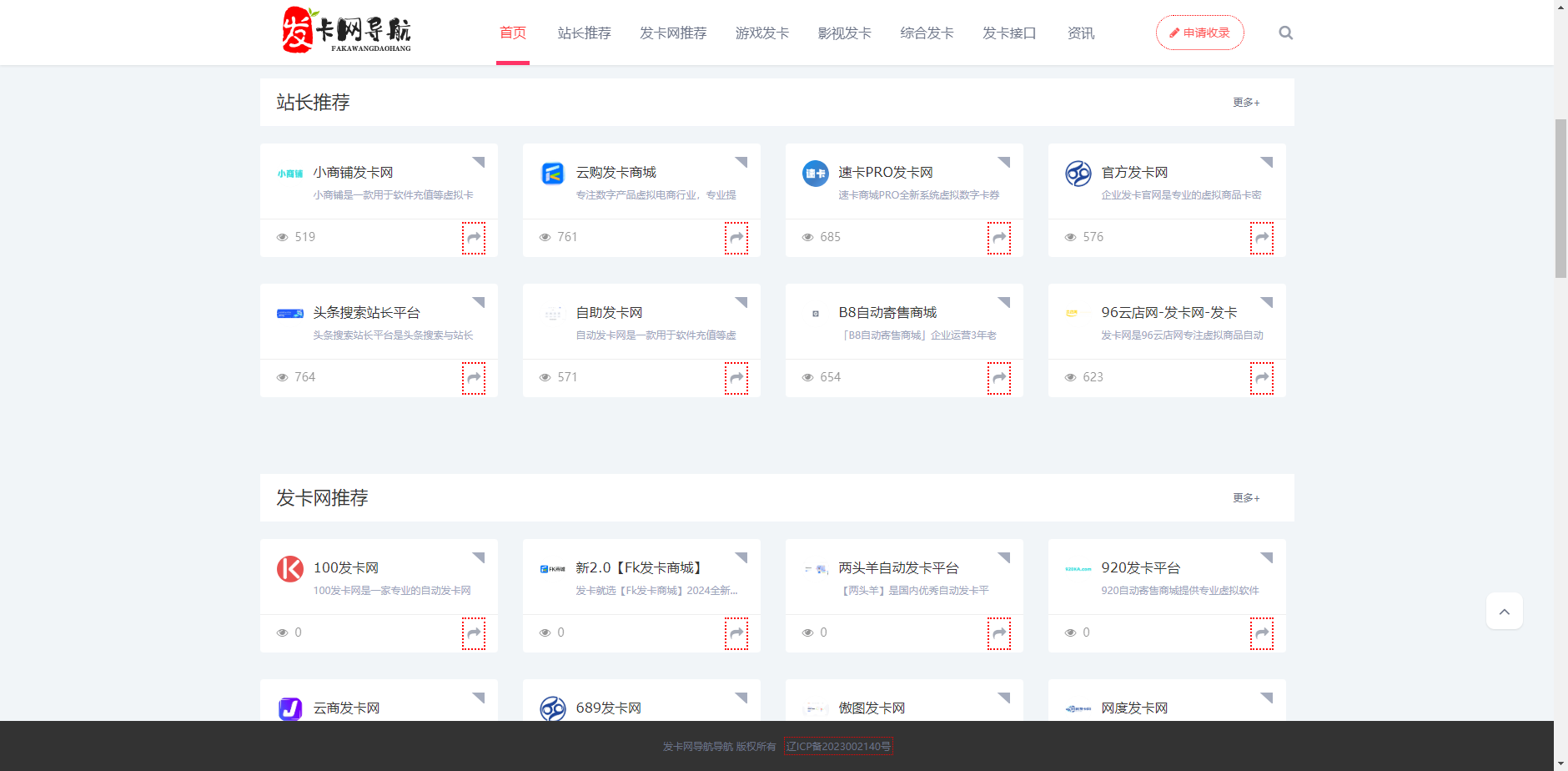The image size is (1568, 771).
Task: Click corner triangle on B8自动寄售商城 card
Action: coord(1005,301)
